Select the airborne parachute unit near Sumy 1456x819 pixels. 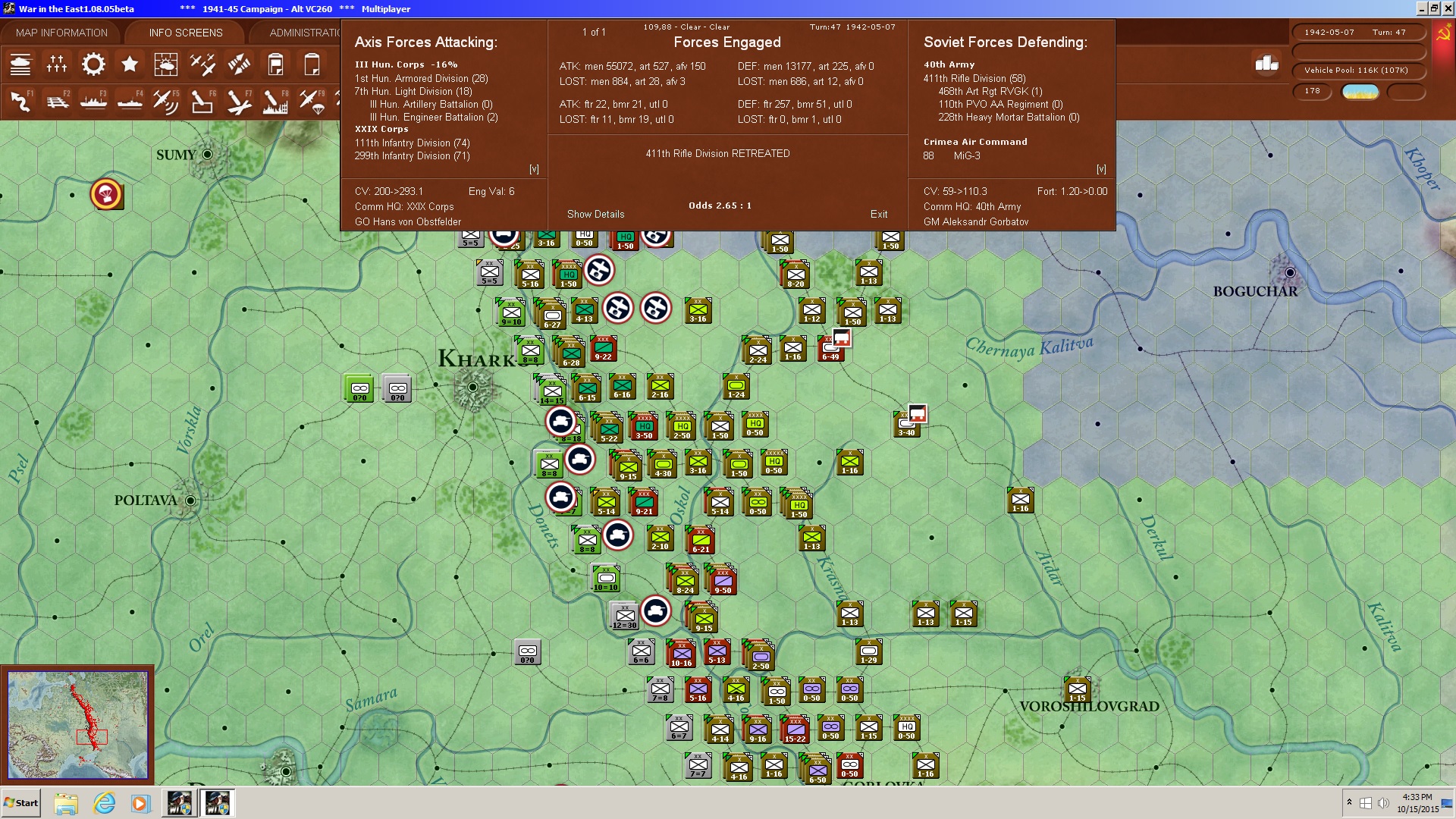106,195
